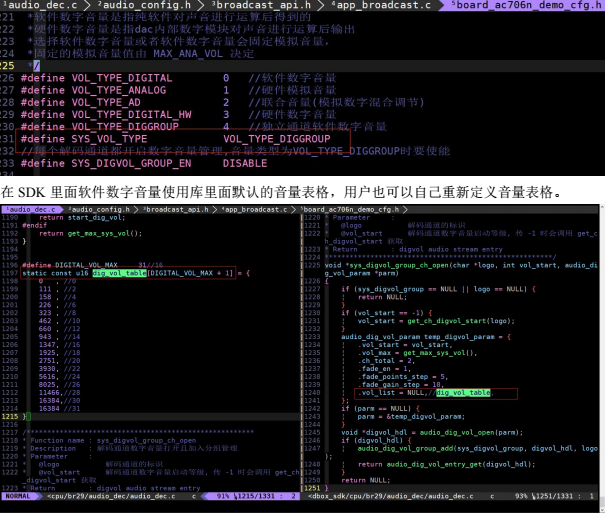The height and width of the screenshot is (513, 605).
Task: Click the table value 462
Action: [45, 321]
